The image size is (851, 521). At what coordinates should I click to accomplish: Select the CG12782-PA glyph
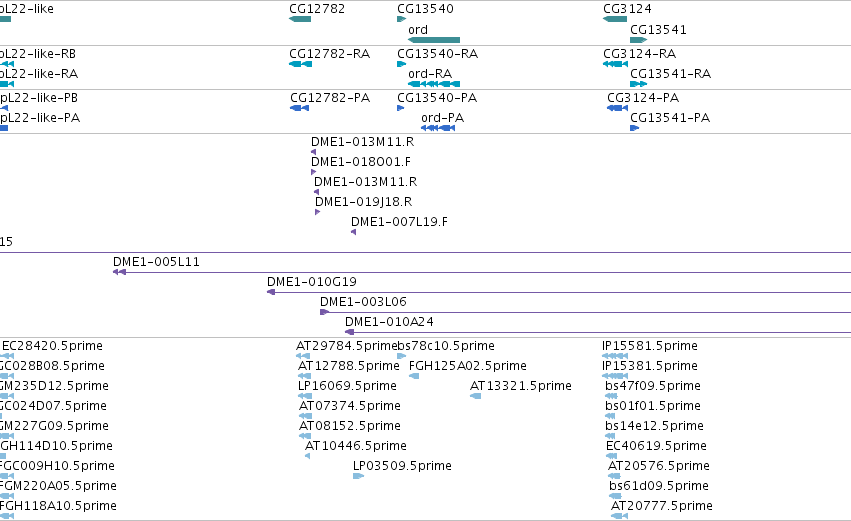click(300, 107)
